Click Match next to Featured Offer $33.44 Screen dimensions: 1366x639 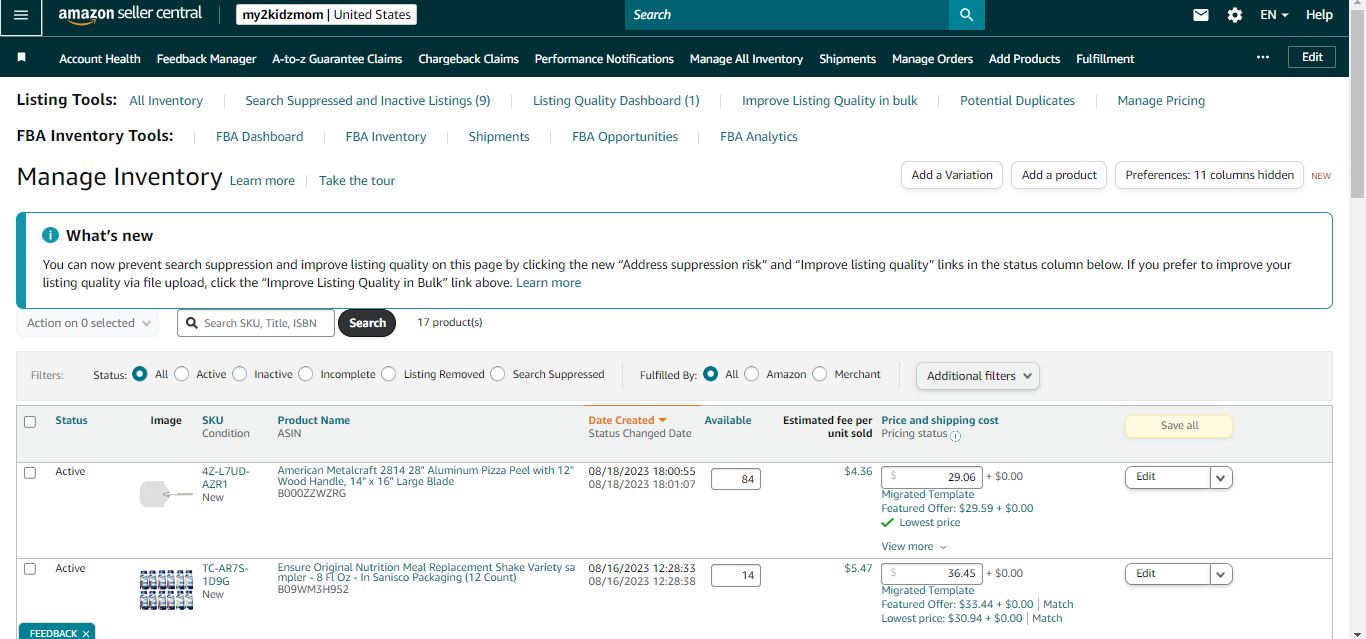pyautogui.click(x=1058, y=605)
